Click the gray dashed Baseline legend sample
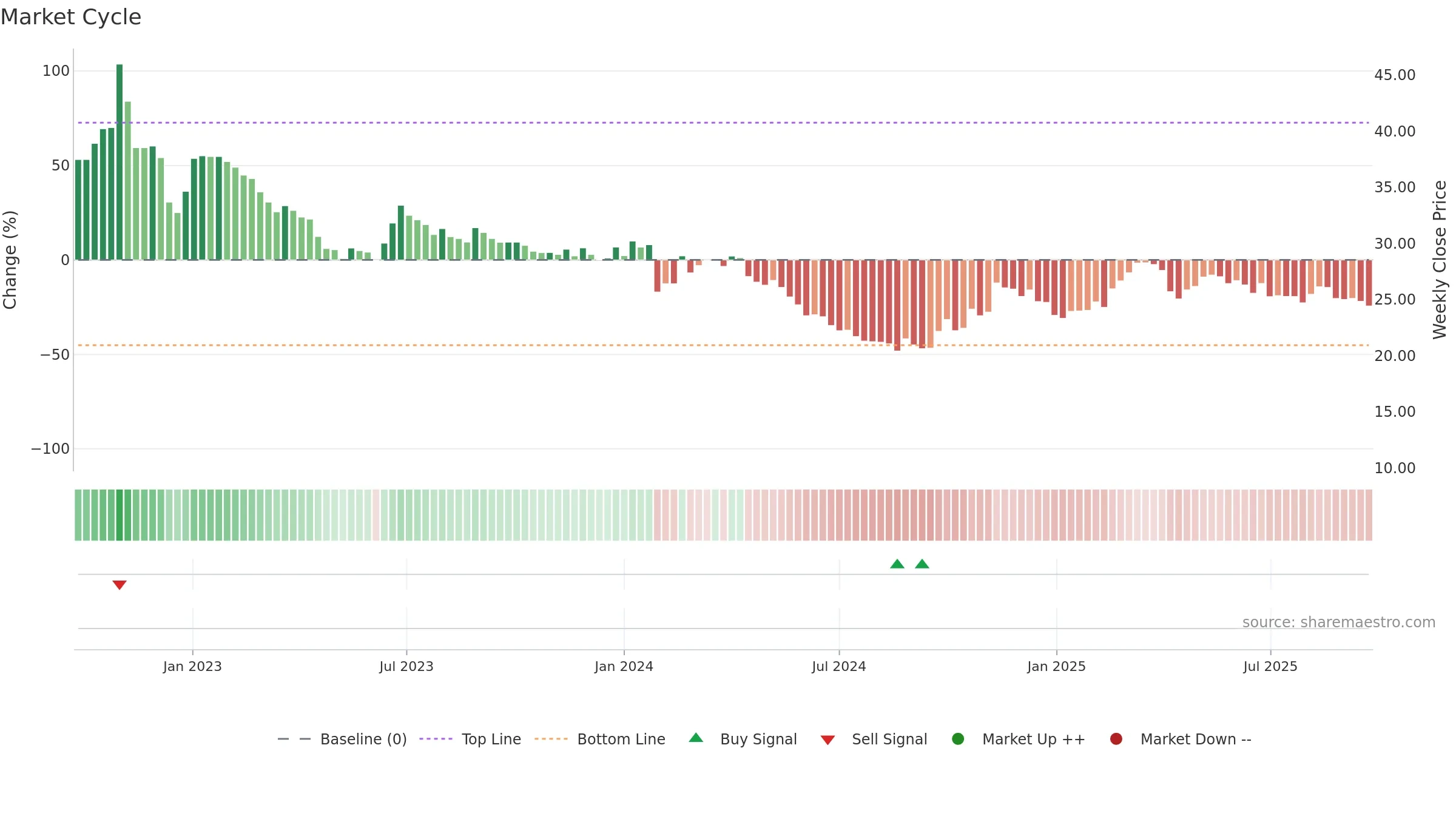Viewport: 1456px width, 819px height. pyautogui.click(x=294, y=739)
